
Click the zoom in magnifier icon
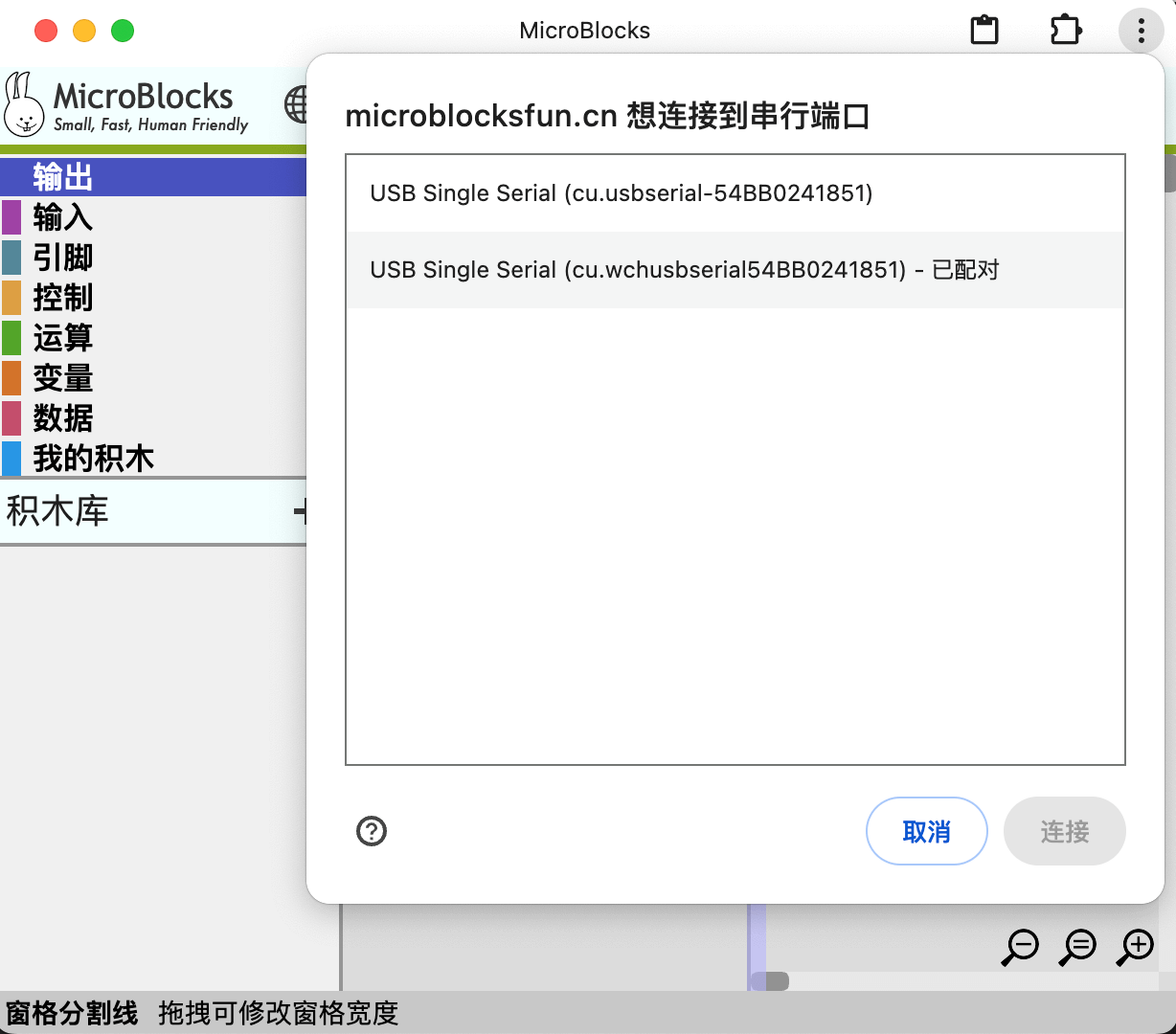coord(1136,947)
